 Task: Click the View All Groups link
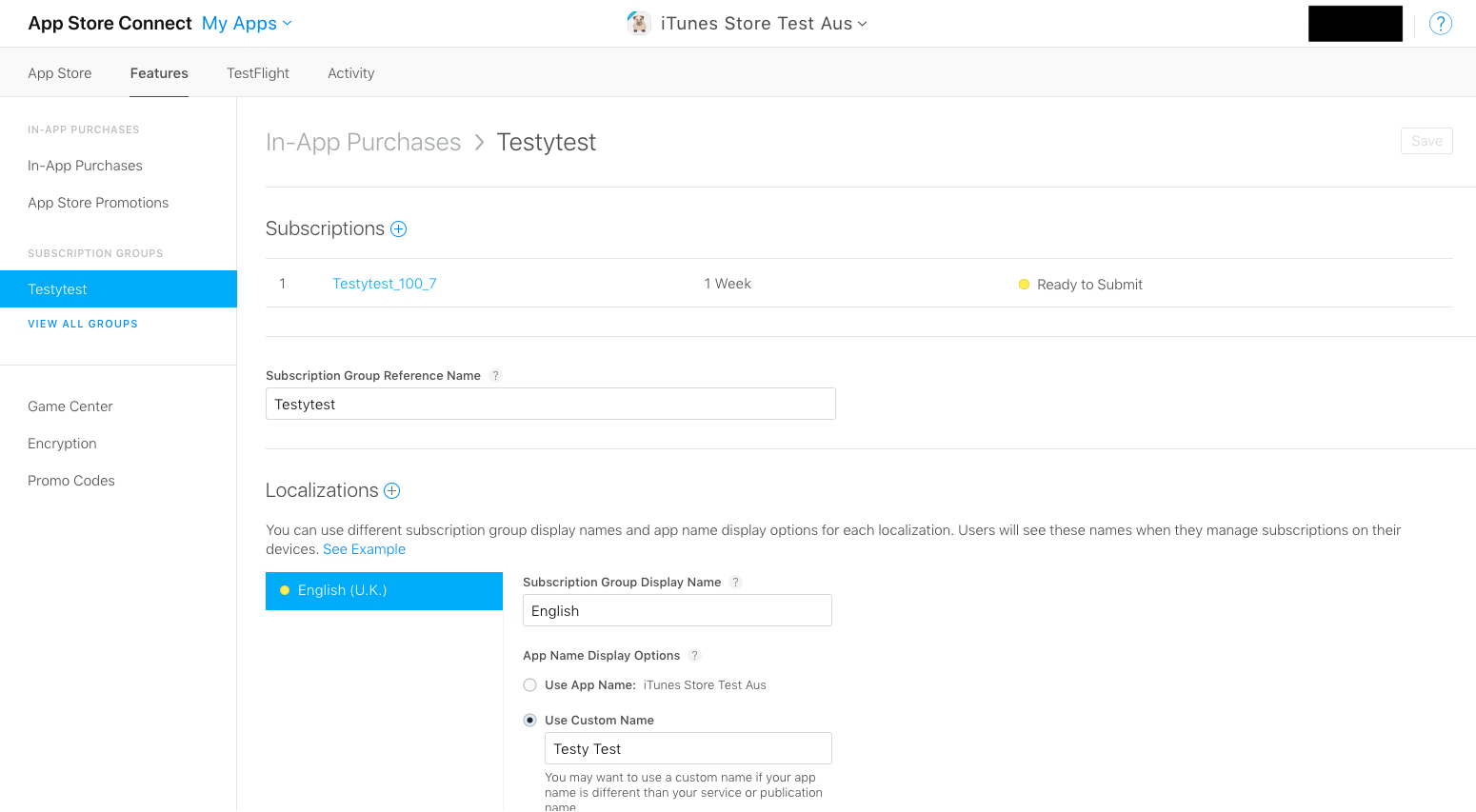[83, 325]
